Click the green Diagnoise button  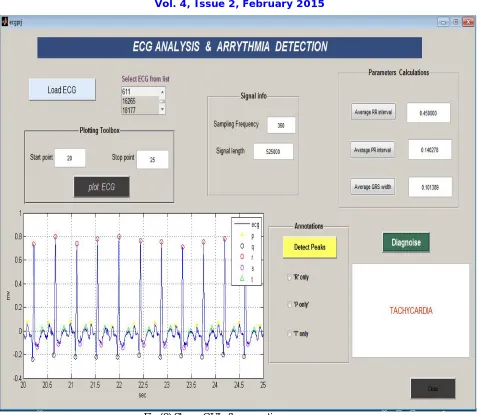tap(406, 242)
